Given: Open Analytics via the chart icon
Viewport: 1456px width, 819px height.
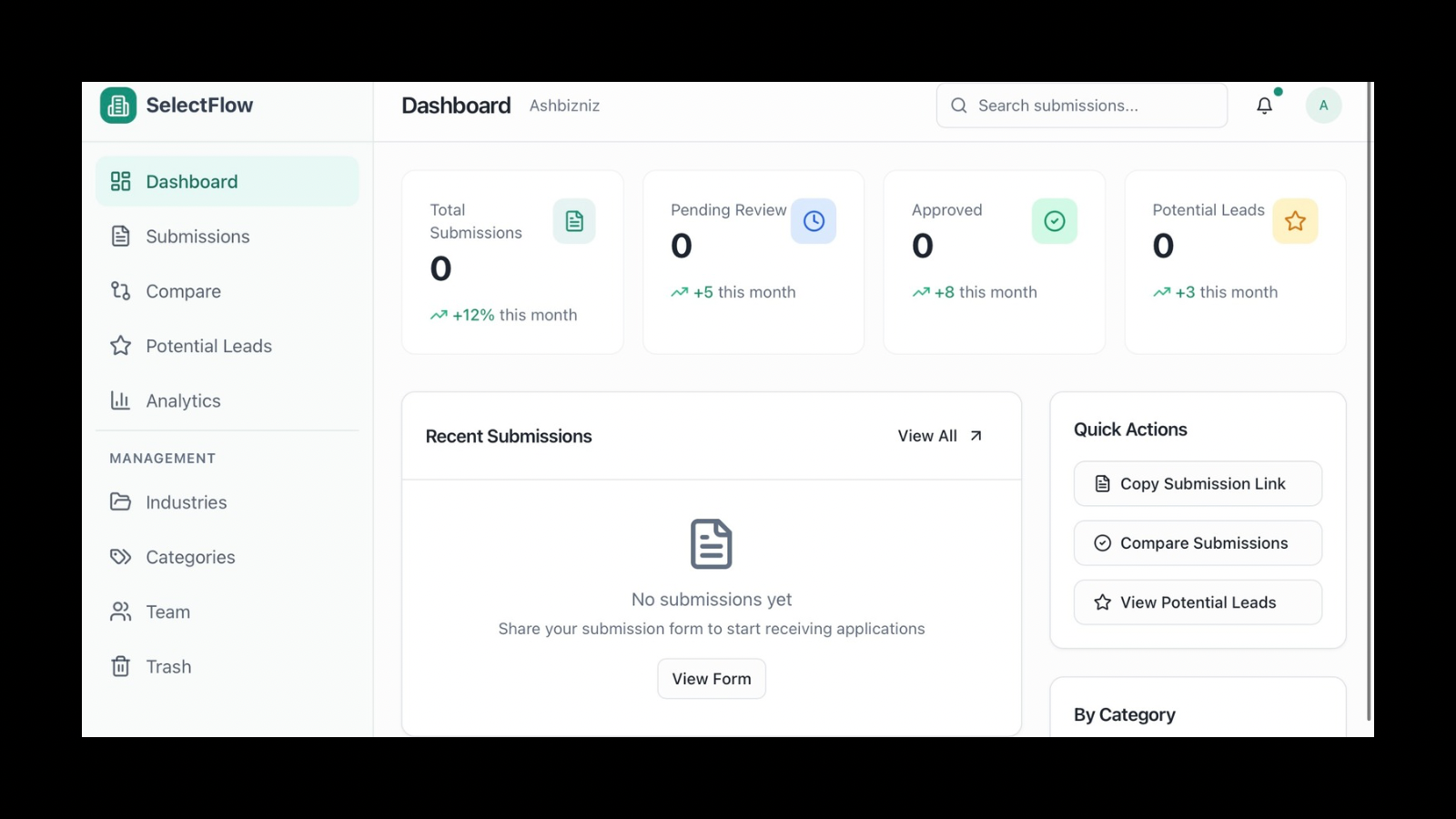Looking at the screenshot, I should (x=120, y=400).
